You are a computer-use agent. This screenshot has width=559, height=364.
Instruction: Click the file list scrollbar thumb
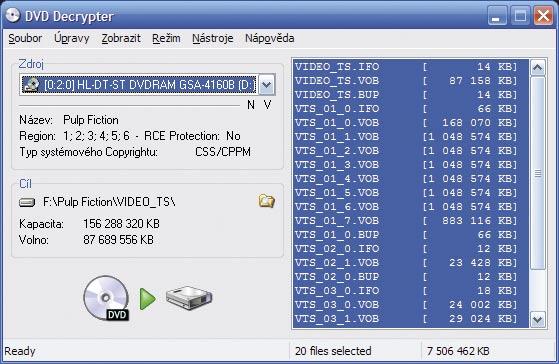(538, 173)
